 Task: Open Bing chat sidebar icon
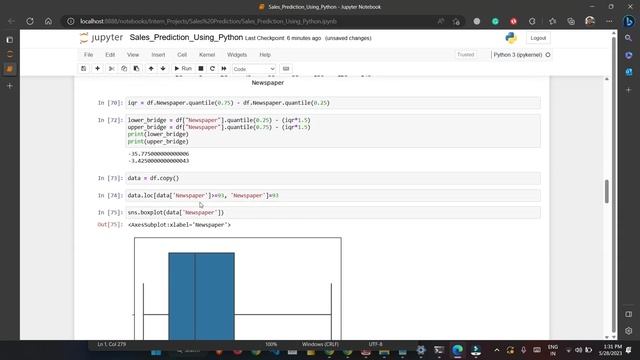pyautogui.click(x=629, y=21)
